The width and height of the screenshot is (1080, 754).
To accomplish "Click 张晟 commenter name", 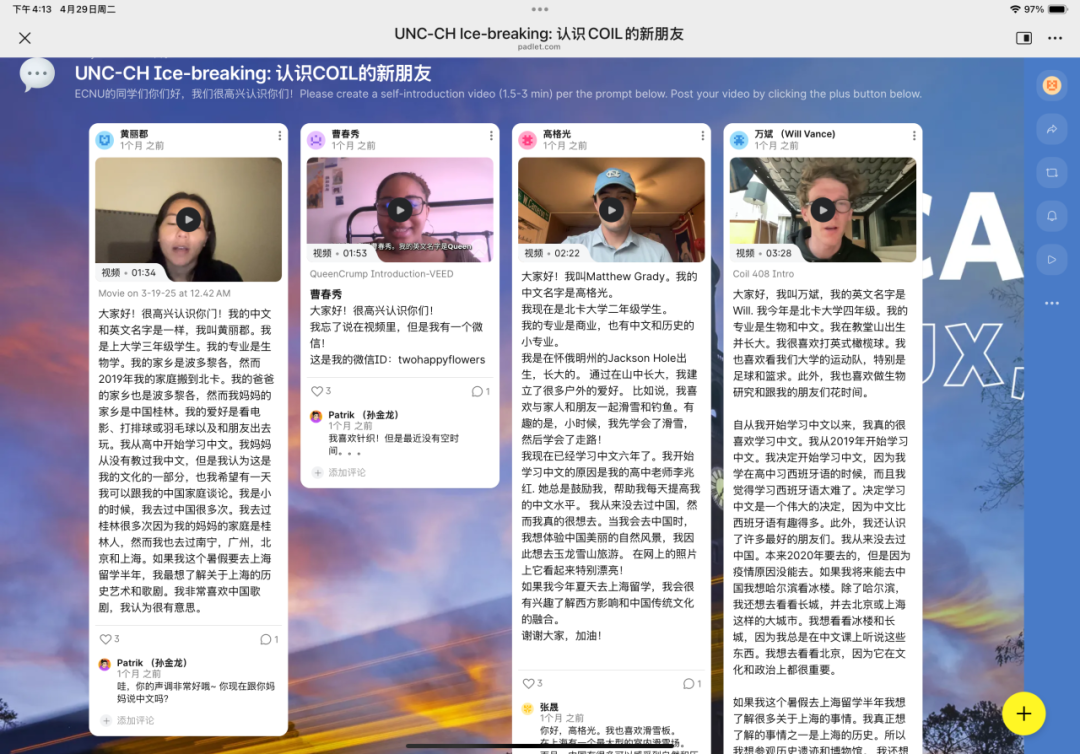I will pyautogui.click(x=549, y=706).
